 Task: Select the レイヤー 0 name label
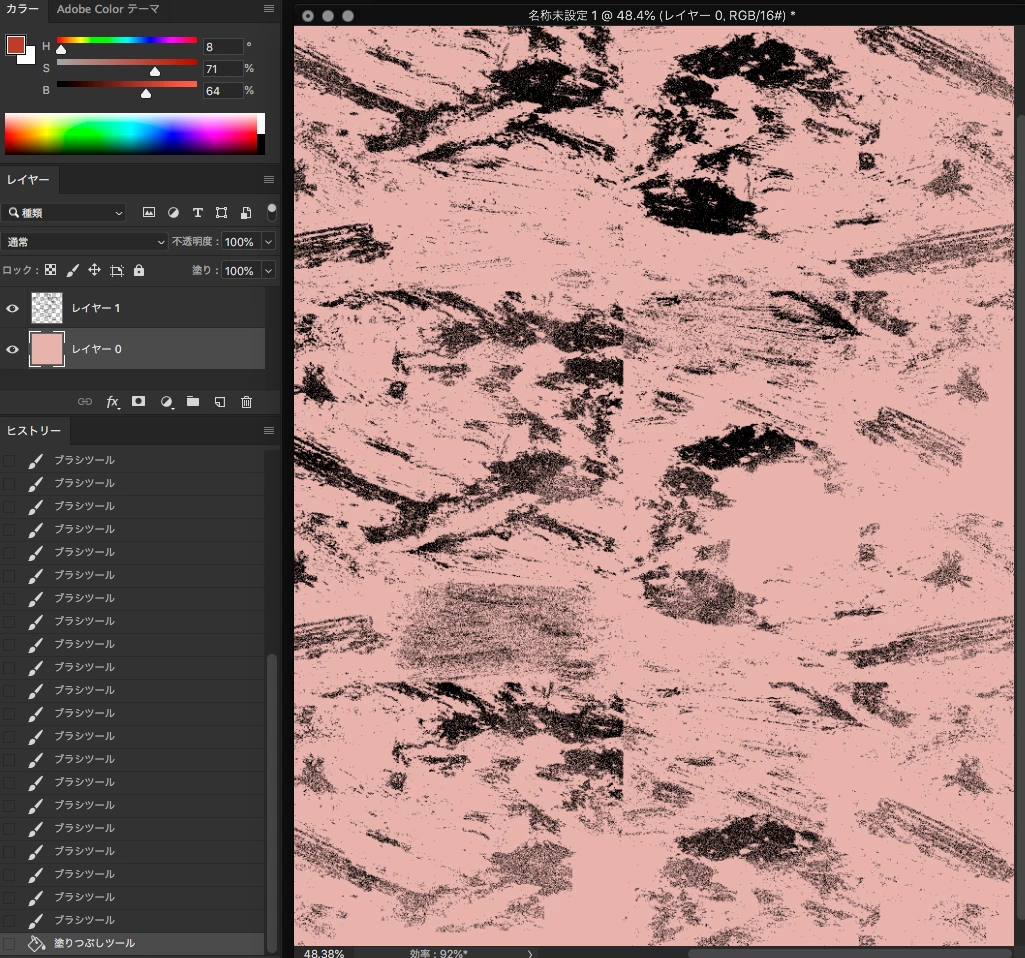[x=97, y=349]
